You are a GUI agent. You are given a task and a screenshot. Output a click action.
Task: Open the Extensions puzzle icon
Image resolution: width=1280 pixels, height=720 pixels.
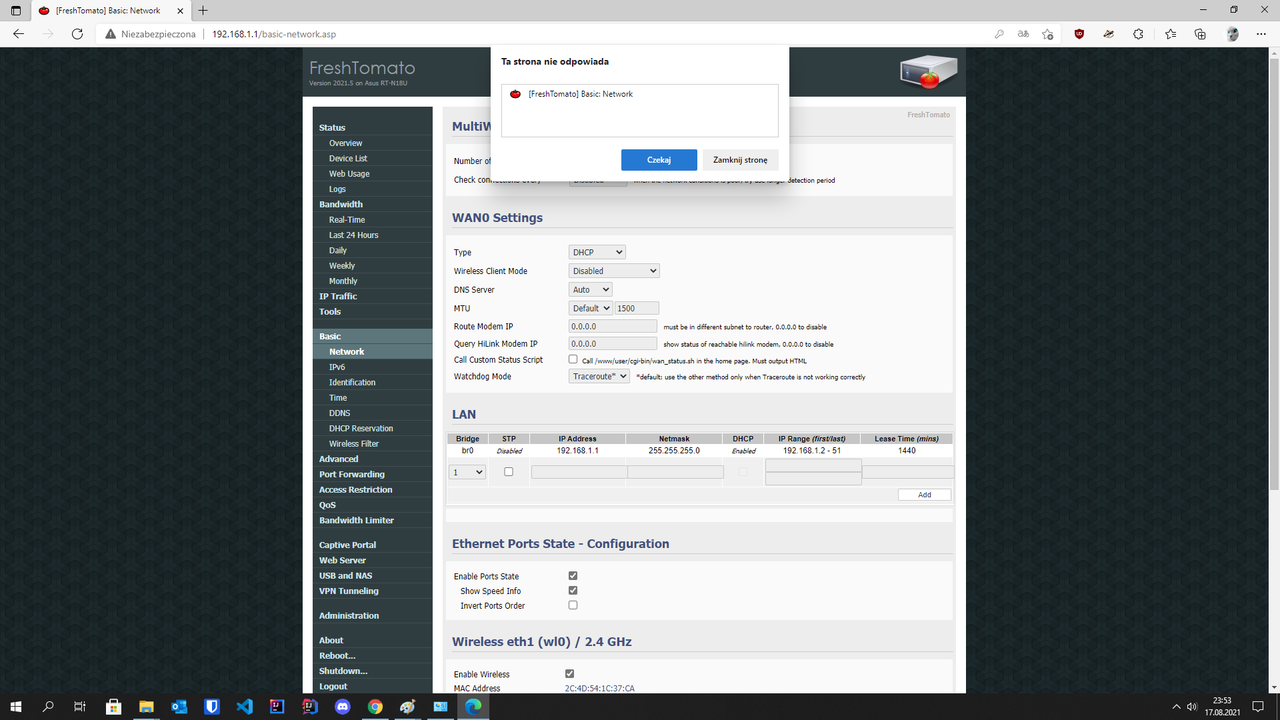coord(1137,33)
